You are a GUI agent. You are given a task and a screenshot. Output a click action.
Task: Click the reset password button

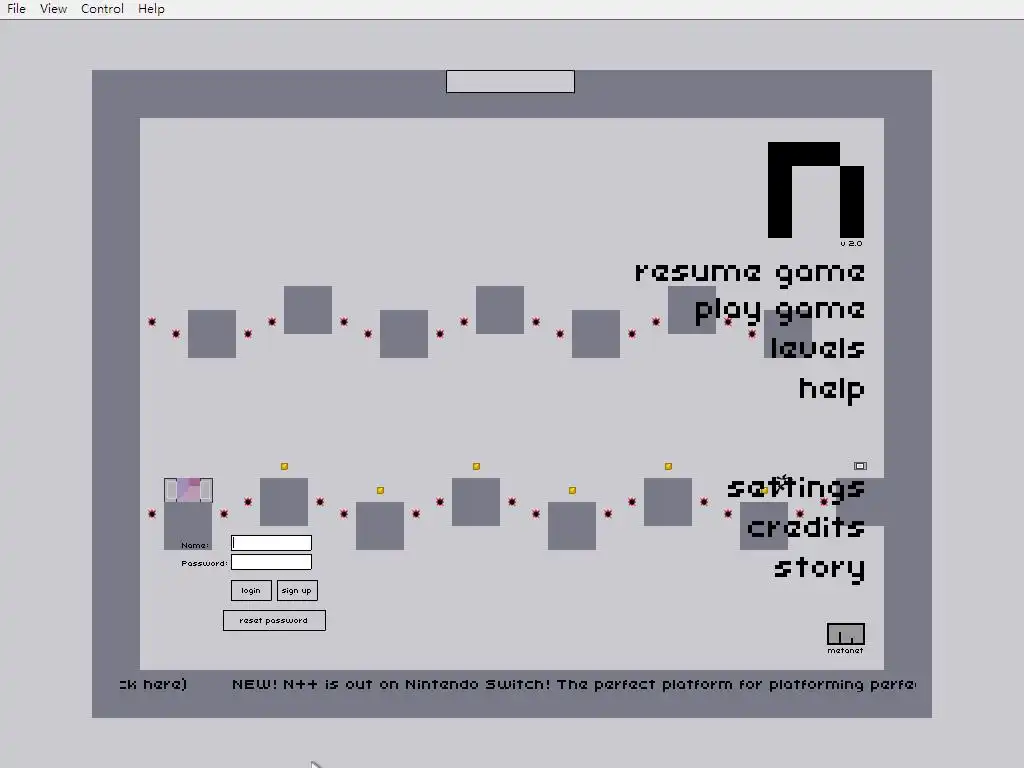pyautogui.click(x=274, y=620)
